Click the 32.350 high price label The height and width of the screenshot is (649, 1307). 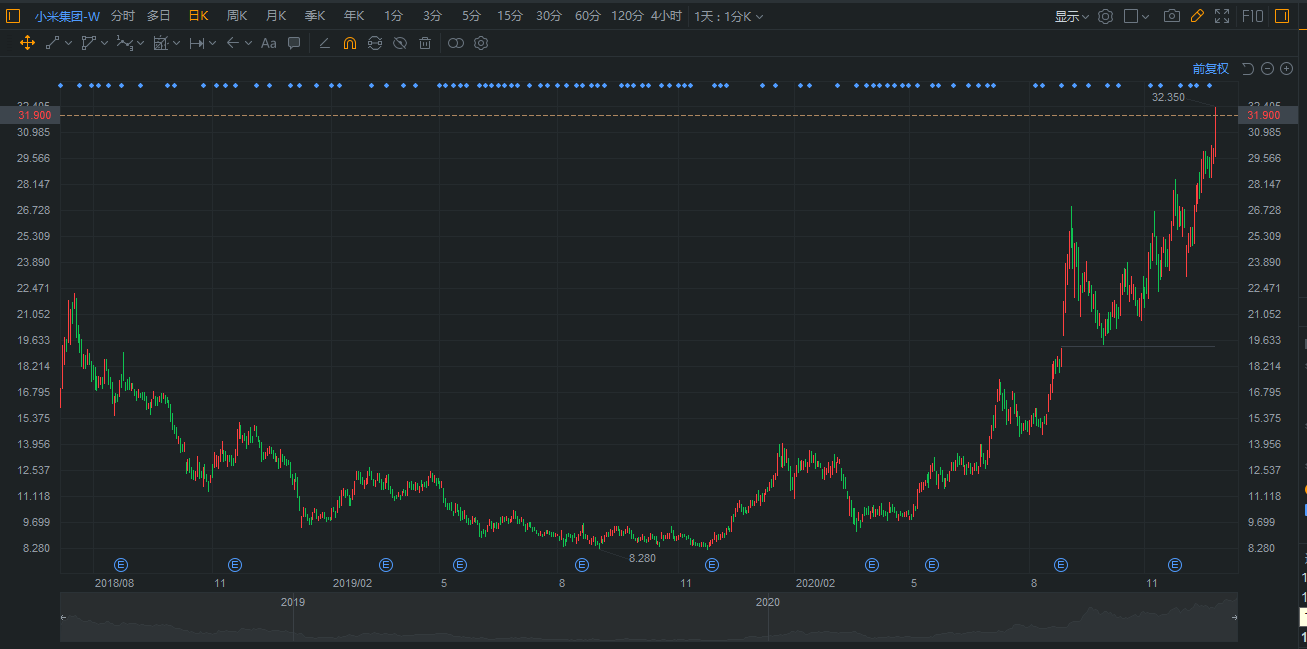point(1168,97)
